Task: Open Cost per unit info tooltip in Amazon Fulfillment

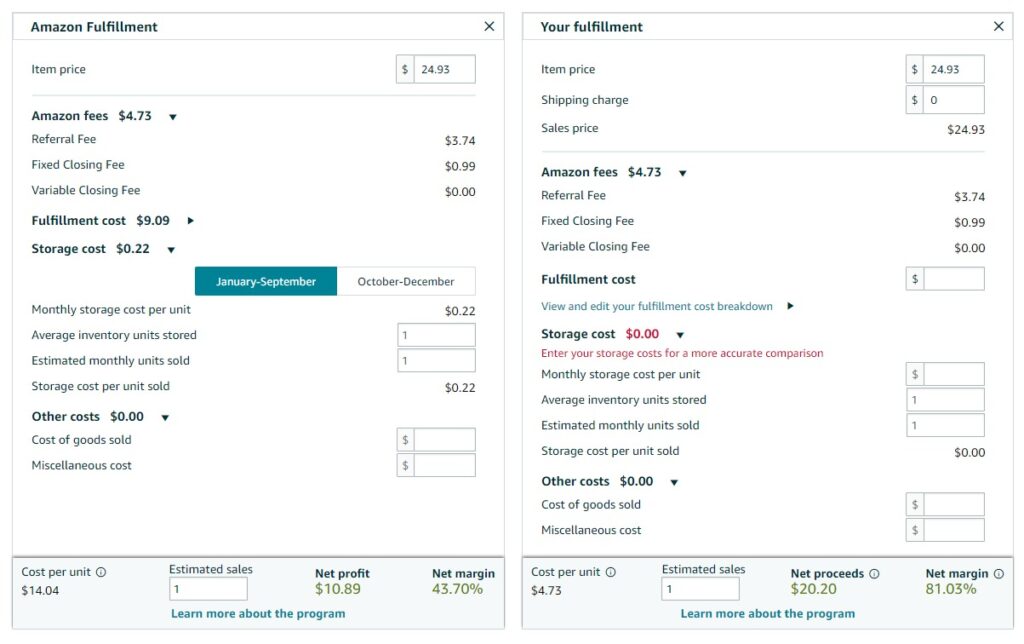Action: click(100, 571)
